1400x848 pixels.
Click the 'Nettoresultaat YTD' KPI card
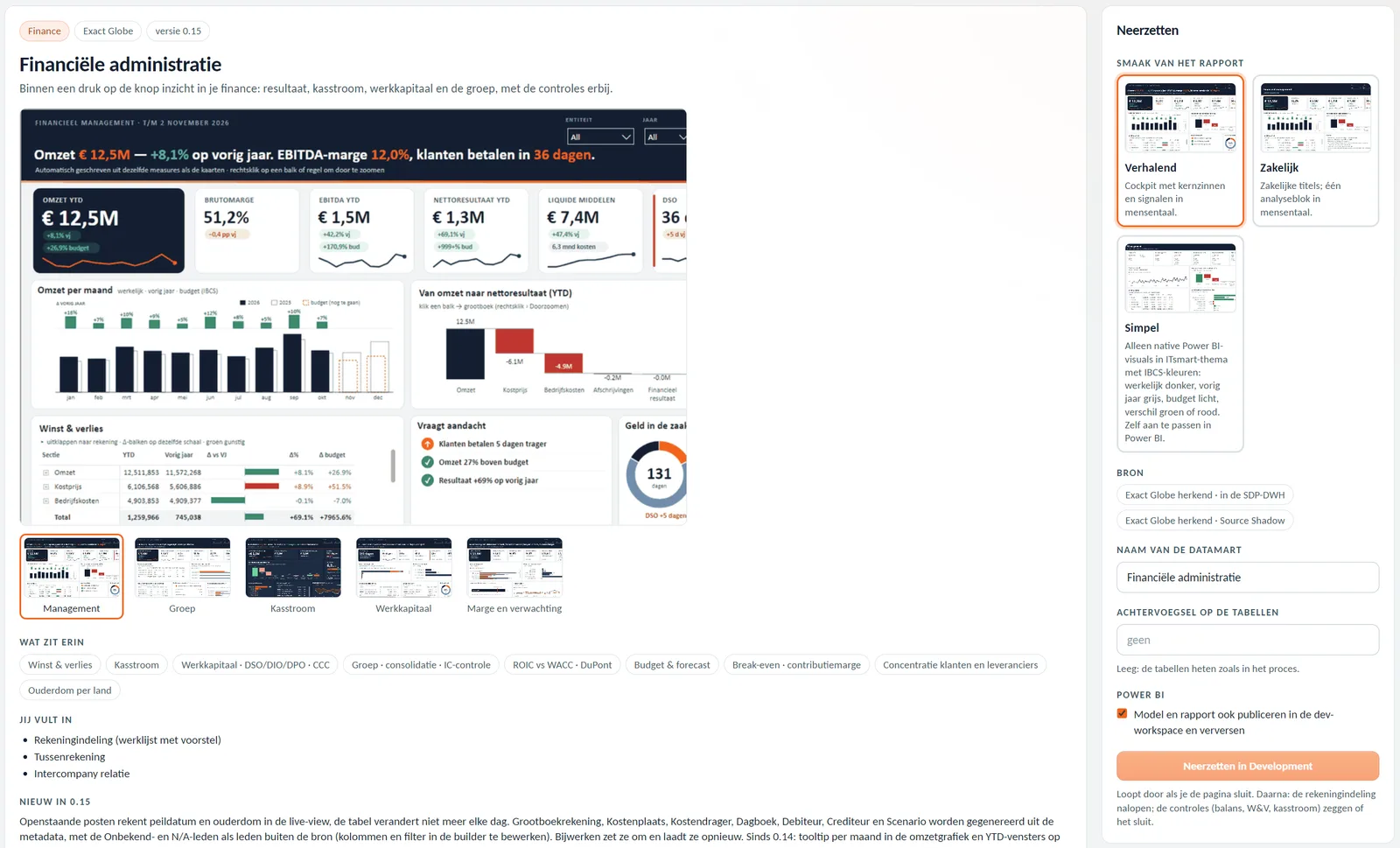click(476, 230)
